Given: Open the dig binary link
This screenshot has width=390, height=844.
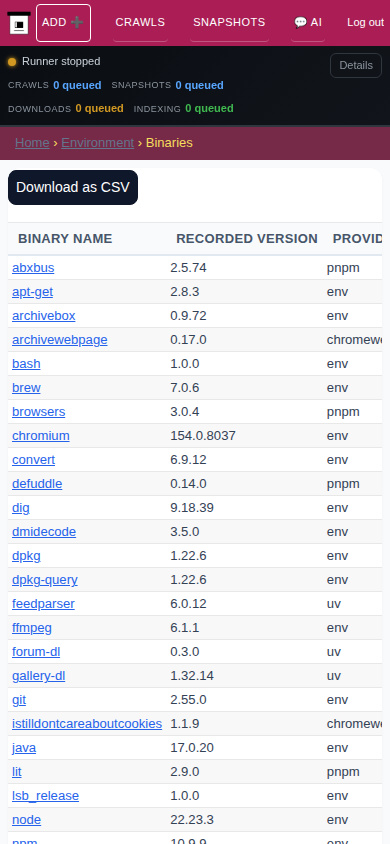Looking at the screenshot, I should click(21, 508).
